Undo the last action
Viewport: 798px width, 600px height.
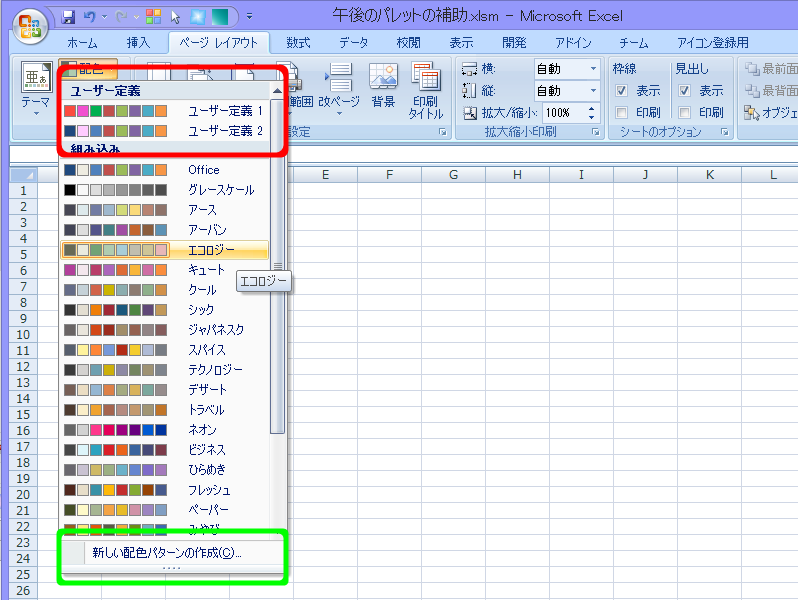click(90, 17)
